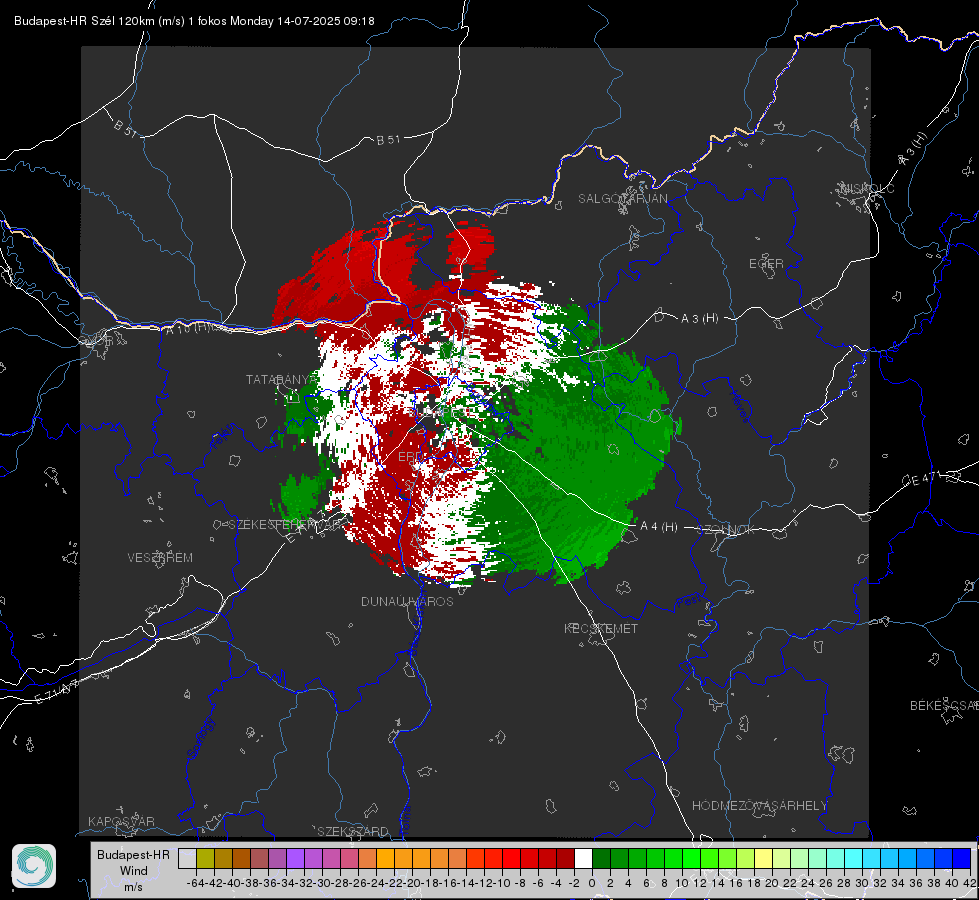Click the 42 scale value
The height and width of the screenshot is (900, 979).
[970, 883]
